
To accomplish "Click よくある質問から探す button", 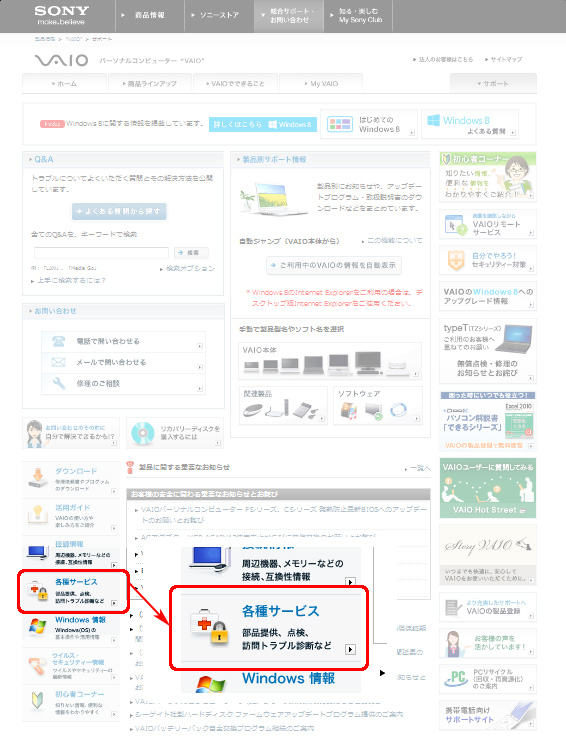I will click(x=119, y=211).
